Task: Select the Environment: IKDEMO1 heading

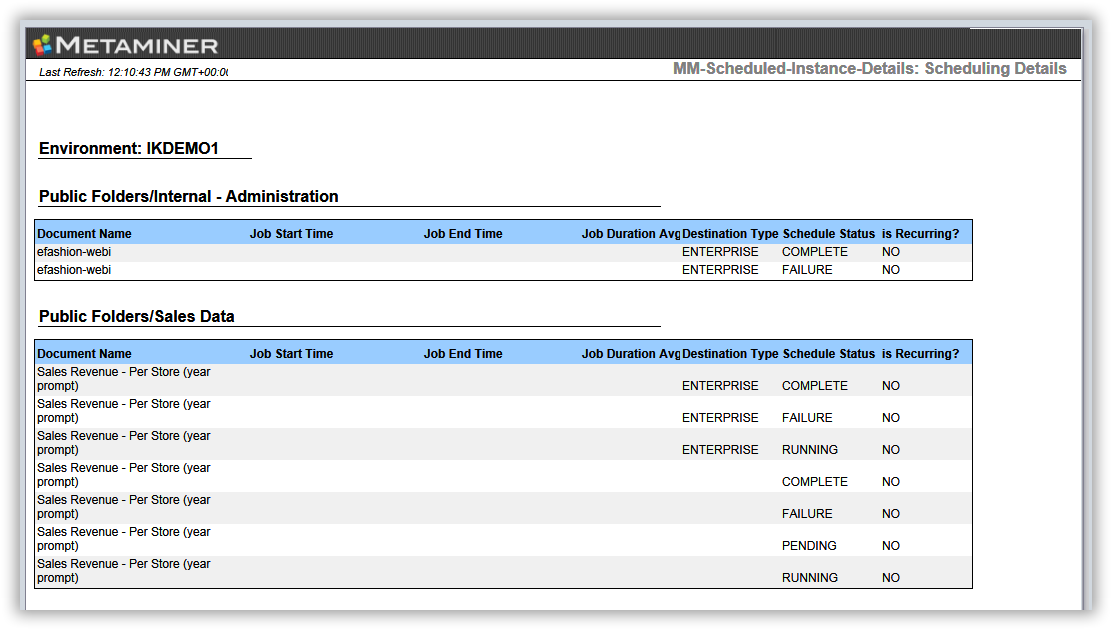Action: (128, 148)
